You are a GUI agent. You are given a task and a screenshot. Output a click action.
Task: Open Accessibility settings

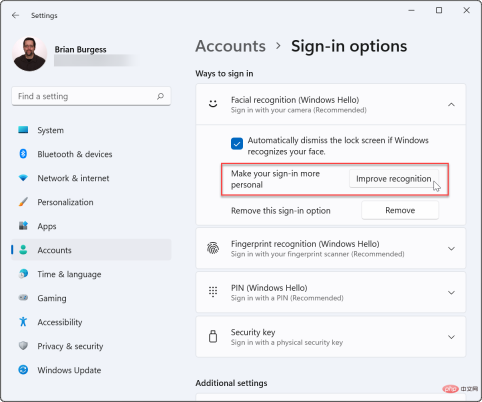click(x=91, y=322)
